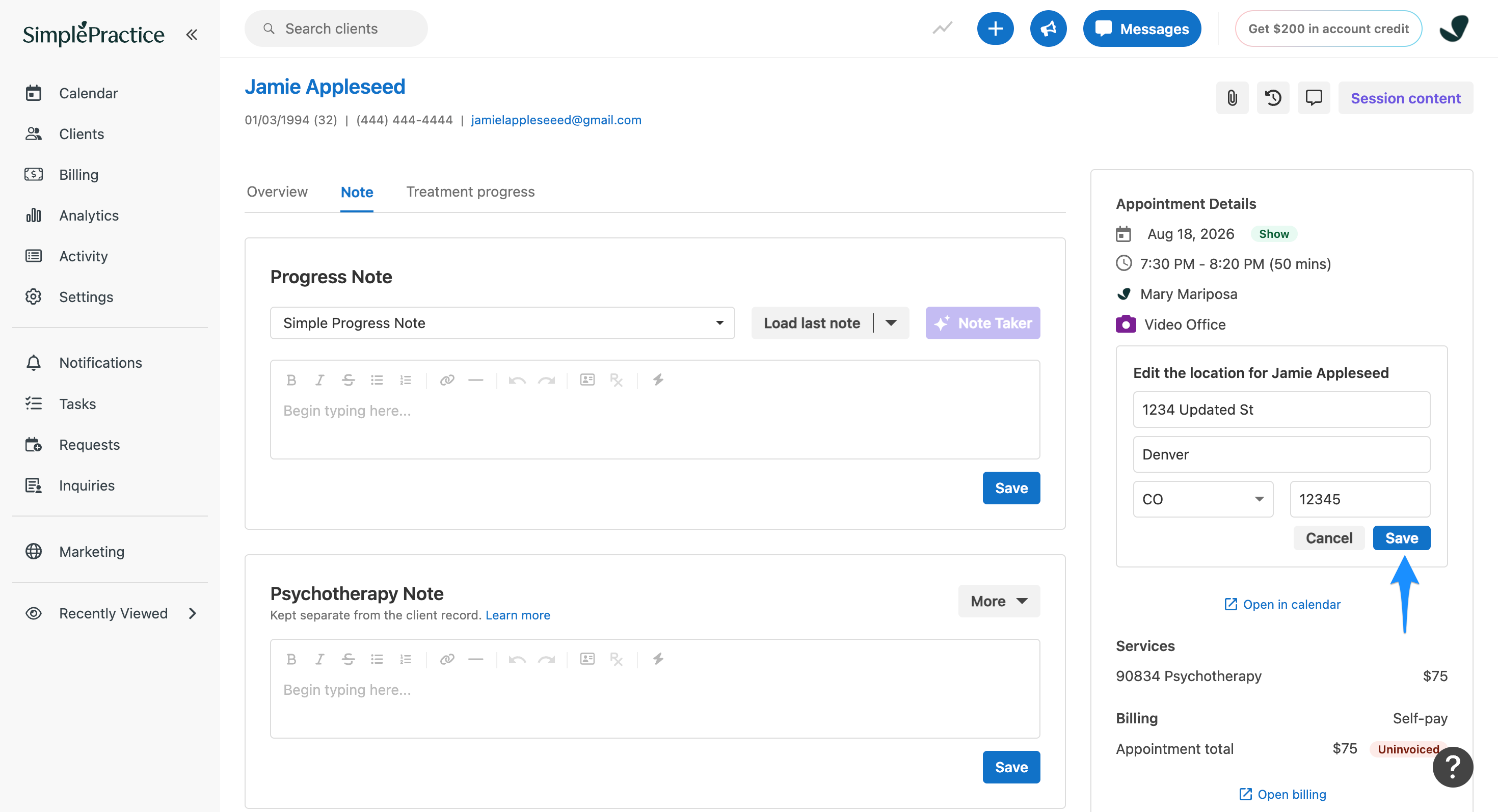Go to Clients in the sidebar

82,133
